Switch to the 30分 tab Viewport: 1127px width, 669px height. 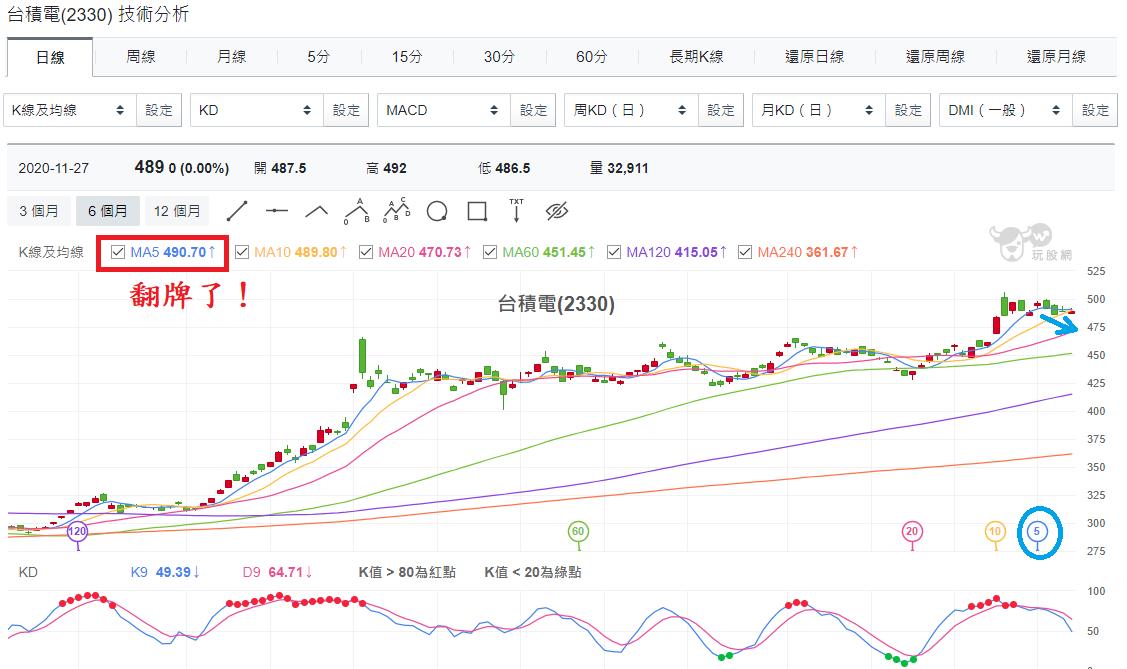500,57
